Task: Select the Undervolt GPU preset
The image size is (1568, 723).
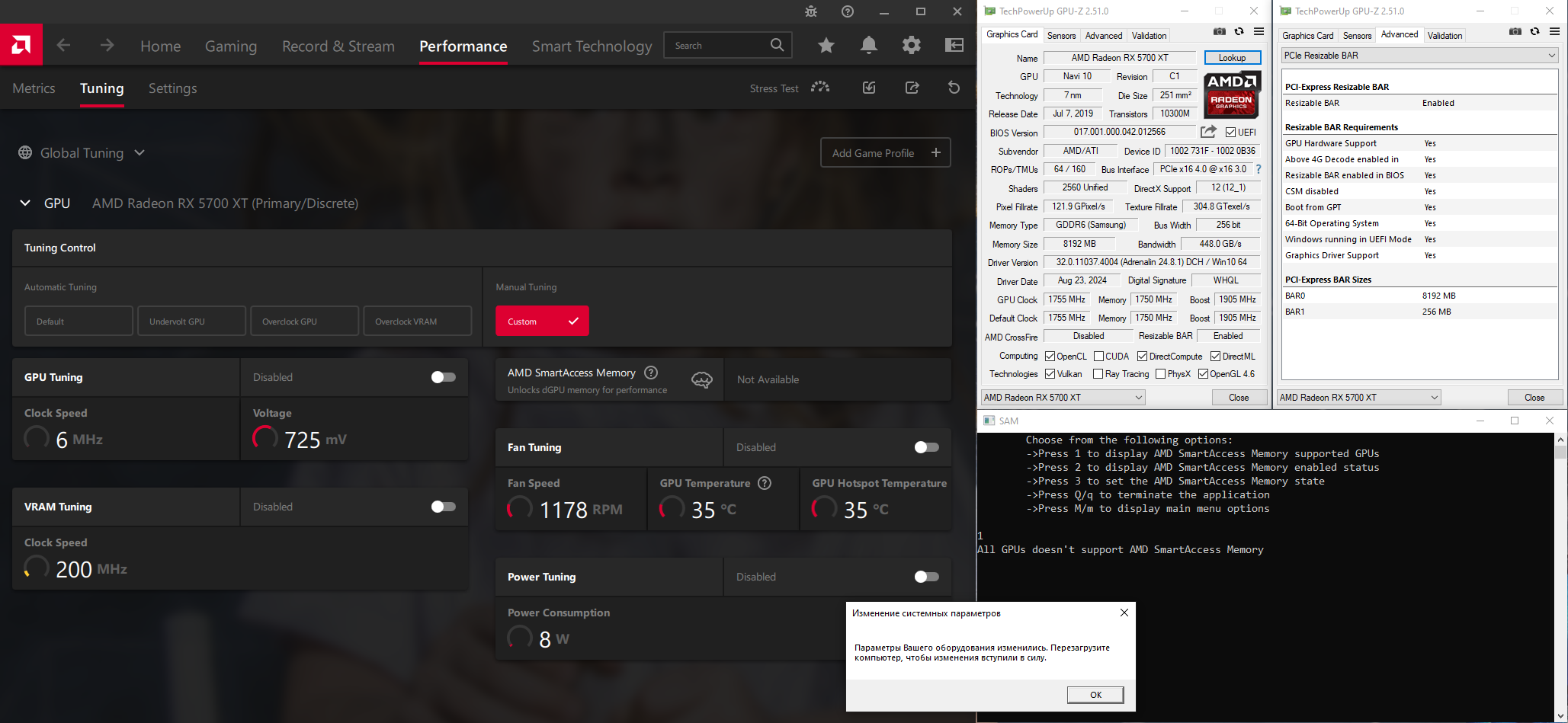Action: [192, 322]
